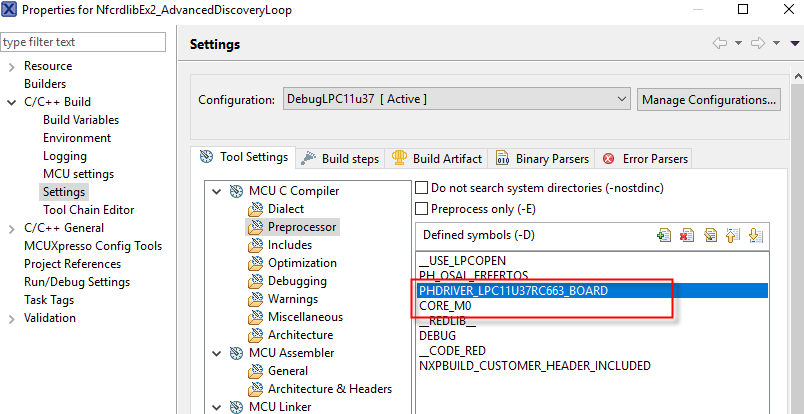Click the Edit defined symbol icon

[x=709, y=236]
